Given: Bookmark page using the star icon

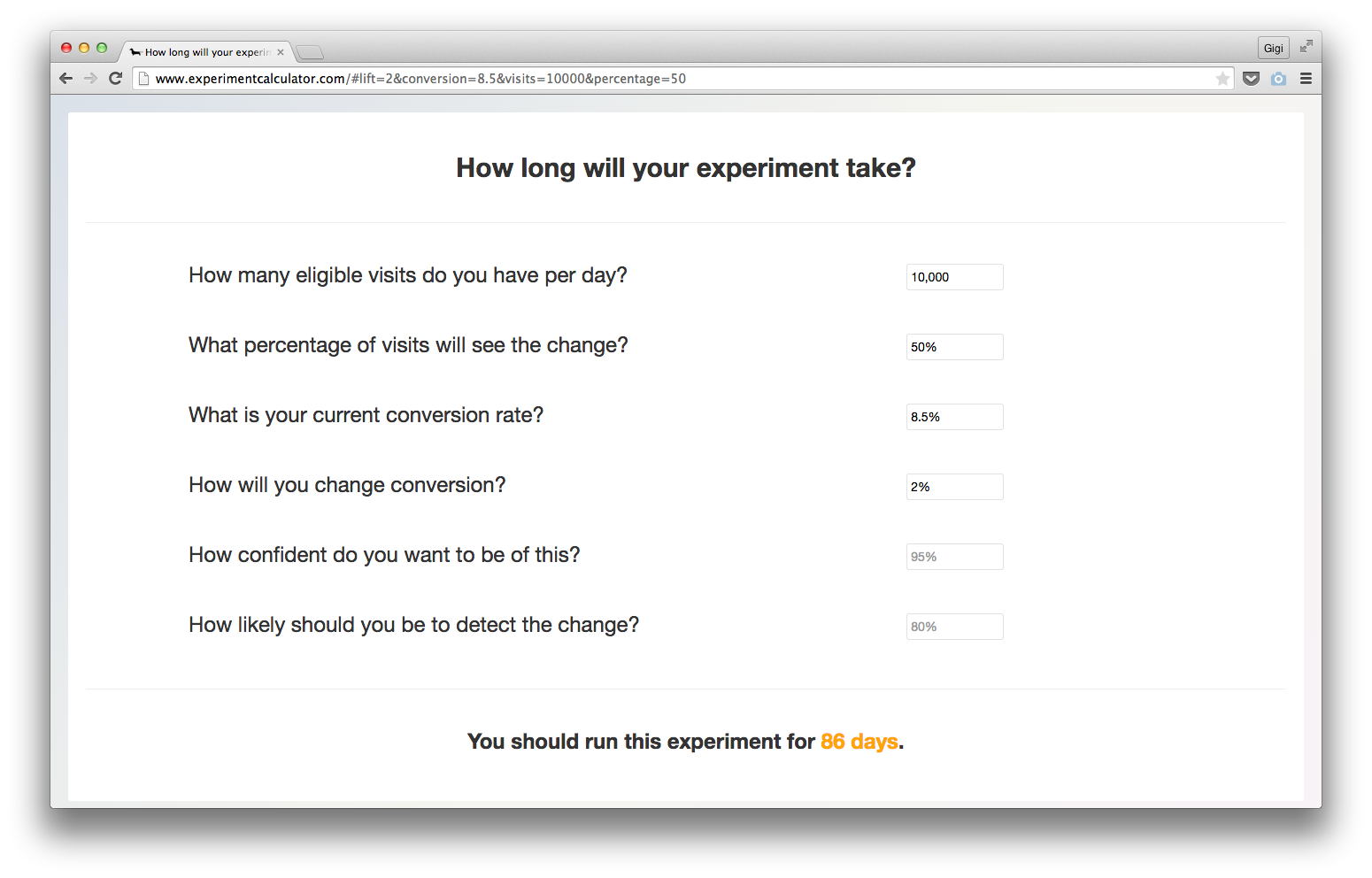Looking at the screenshot, I should [1222, 79].
